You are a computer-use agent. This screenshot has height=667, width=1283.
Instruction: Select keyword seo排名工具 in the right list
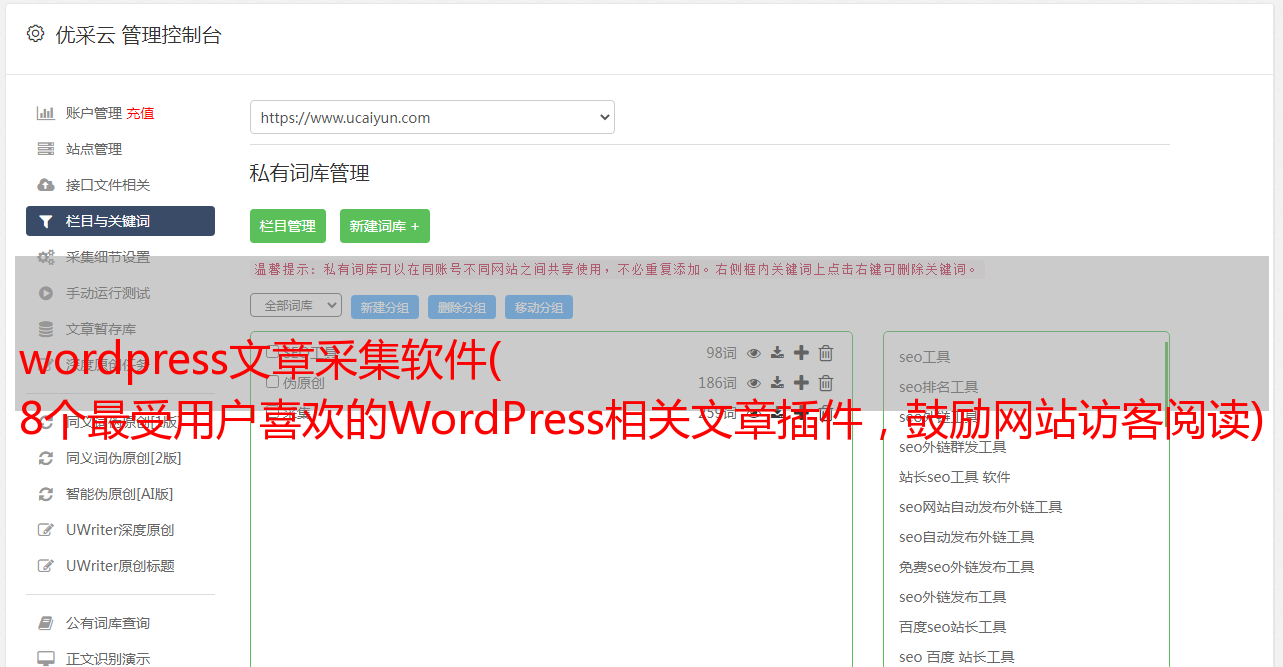pyautogui.click(x=939, y=387)
